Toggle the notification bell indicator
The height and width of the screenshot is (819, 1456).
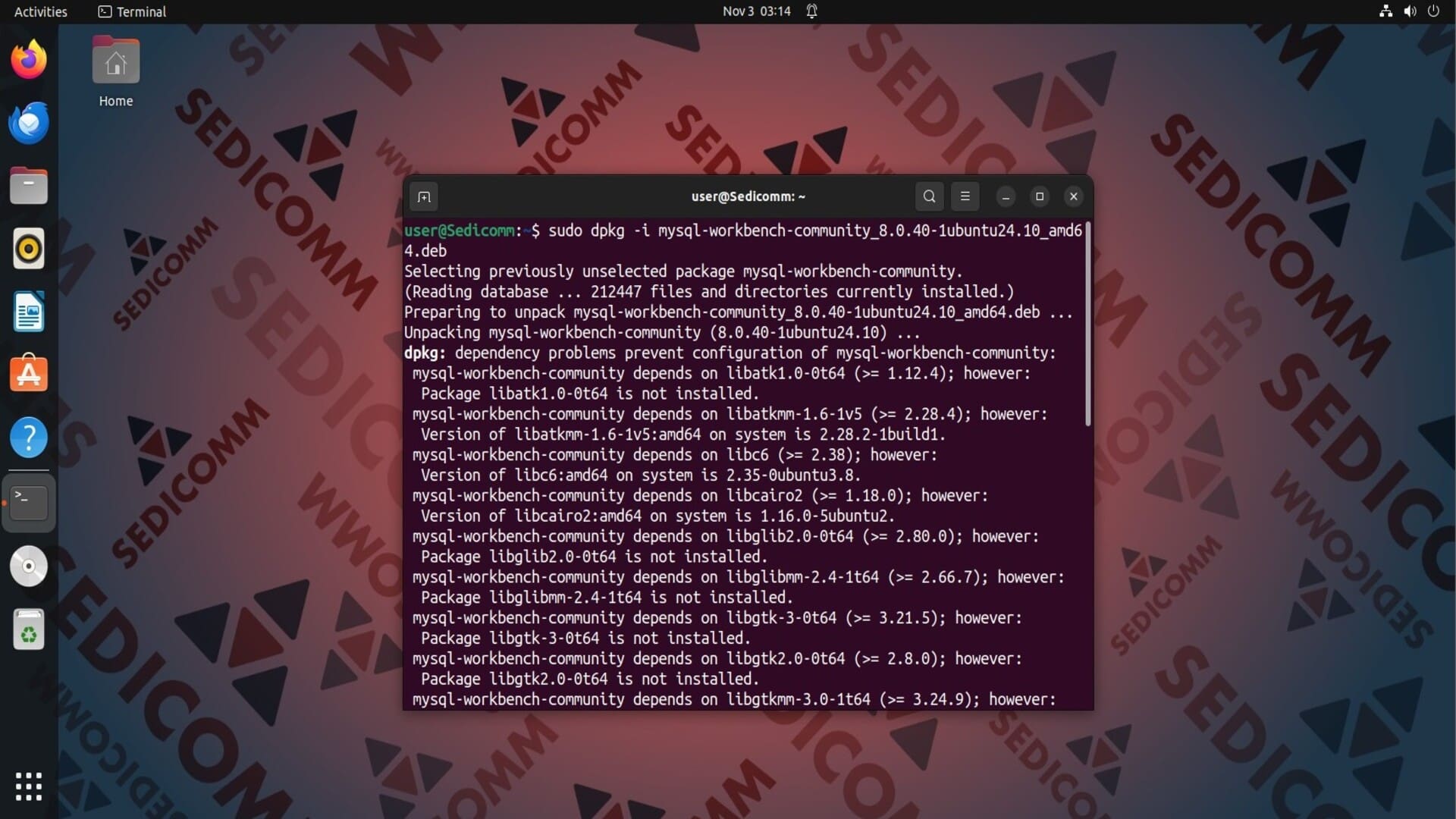pyautogui.click(x=812, y=11)
